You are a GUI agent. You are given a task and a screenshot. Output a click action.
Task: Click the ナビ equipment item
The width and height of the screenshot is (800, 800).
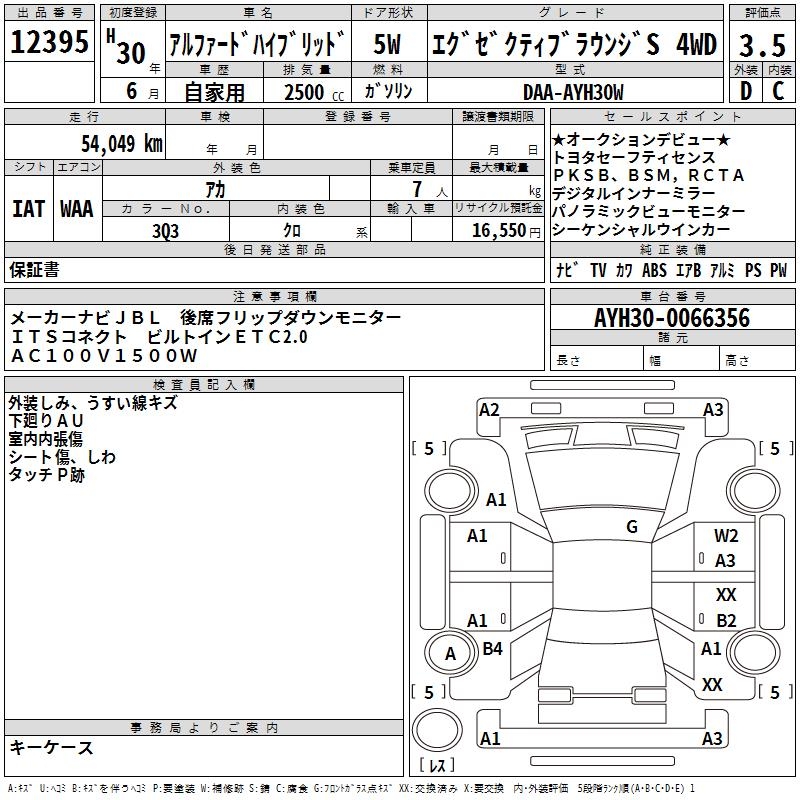pyautogui.click(x=566, y=270)
